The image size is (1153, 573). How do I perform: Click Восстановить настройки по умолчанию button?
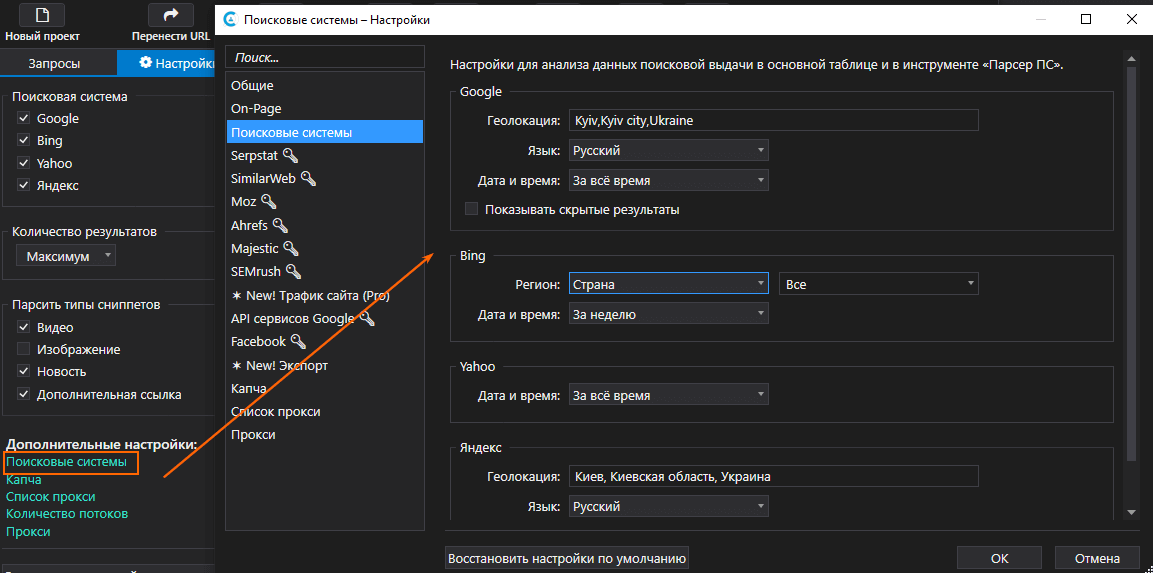point(567,558)
